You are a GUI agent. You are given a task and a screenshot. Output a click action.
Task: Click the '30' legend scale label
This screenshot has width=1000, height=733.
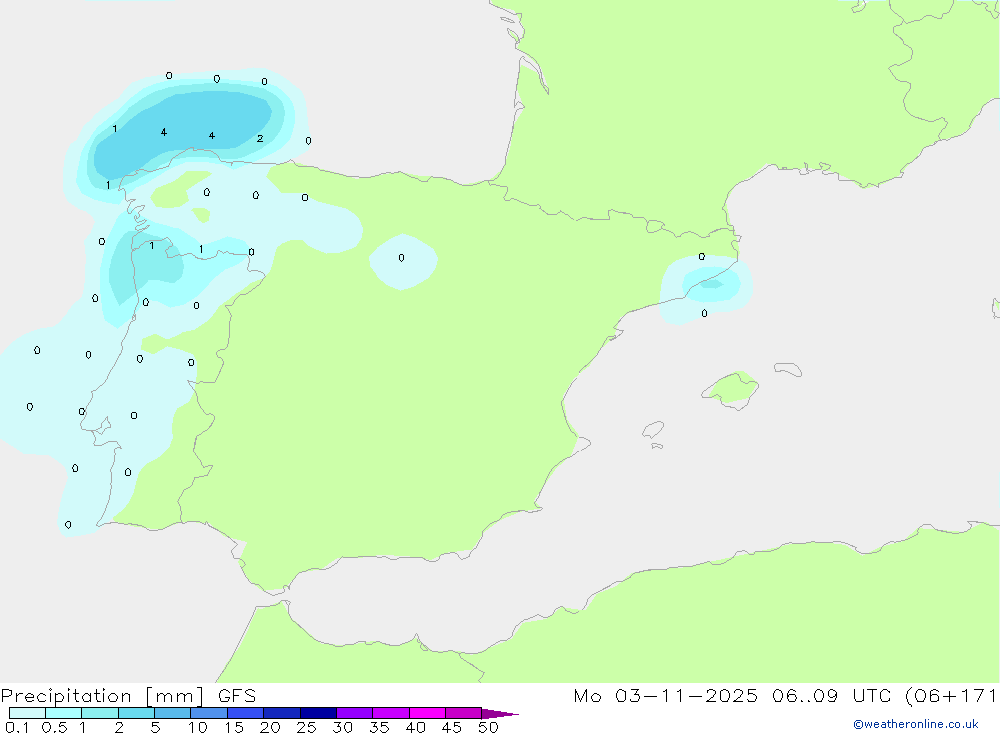342,727
